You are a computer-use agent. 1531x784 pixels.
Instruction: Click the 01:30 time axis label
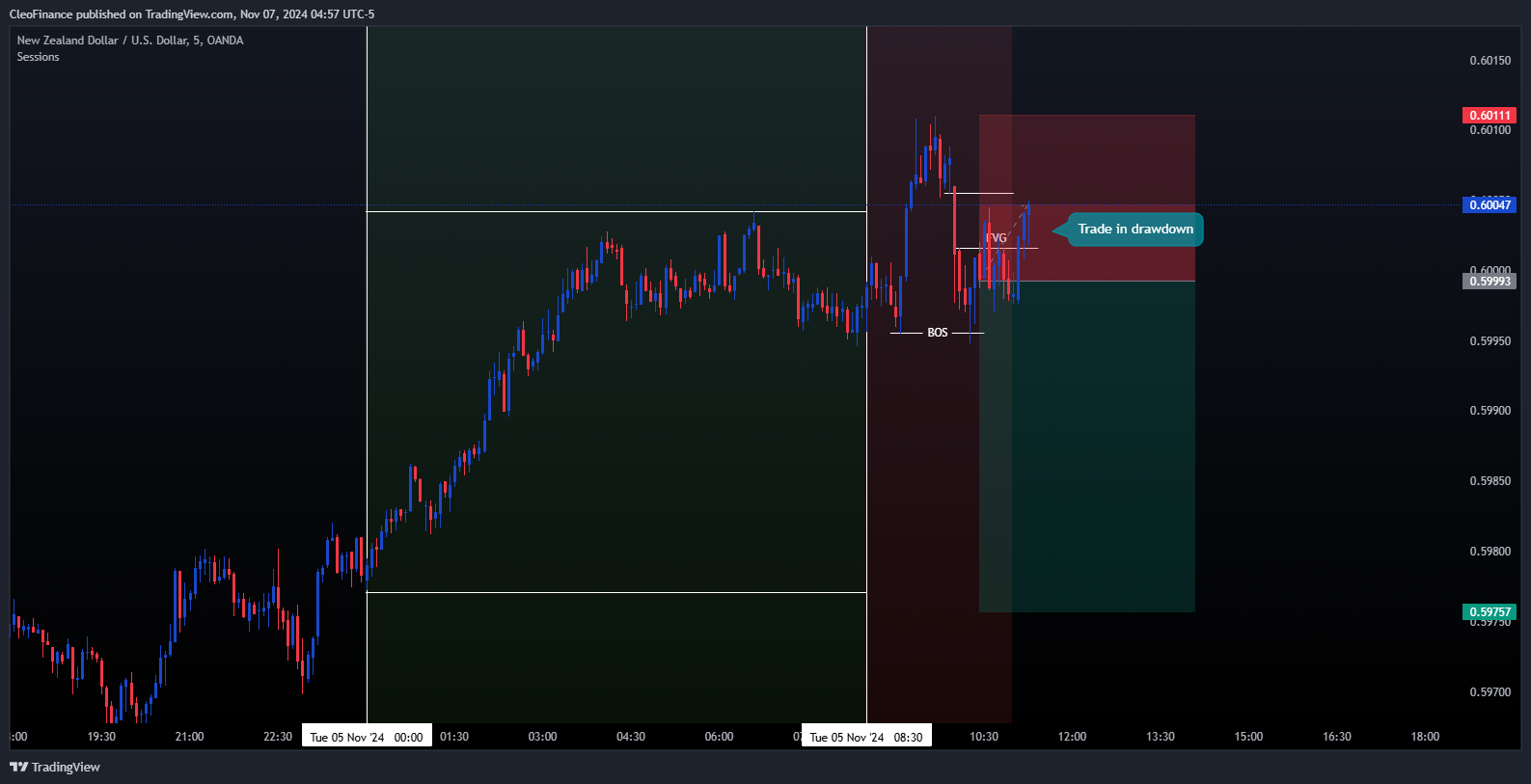tap(454, 737)
